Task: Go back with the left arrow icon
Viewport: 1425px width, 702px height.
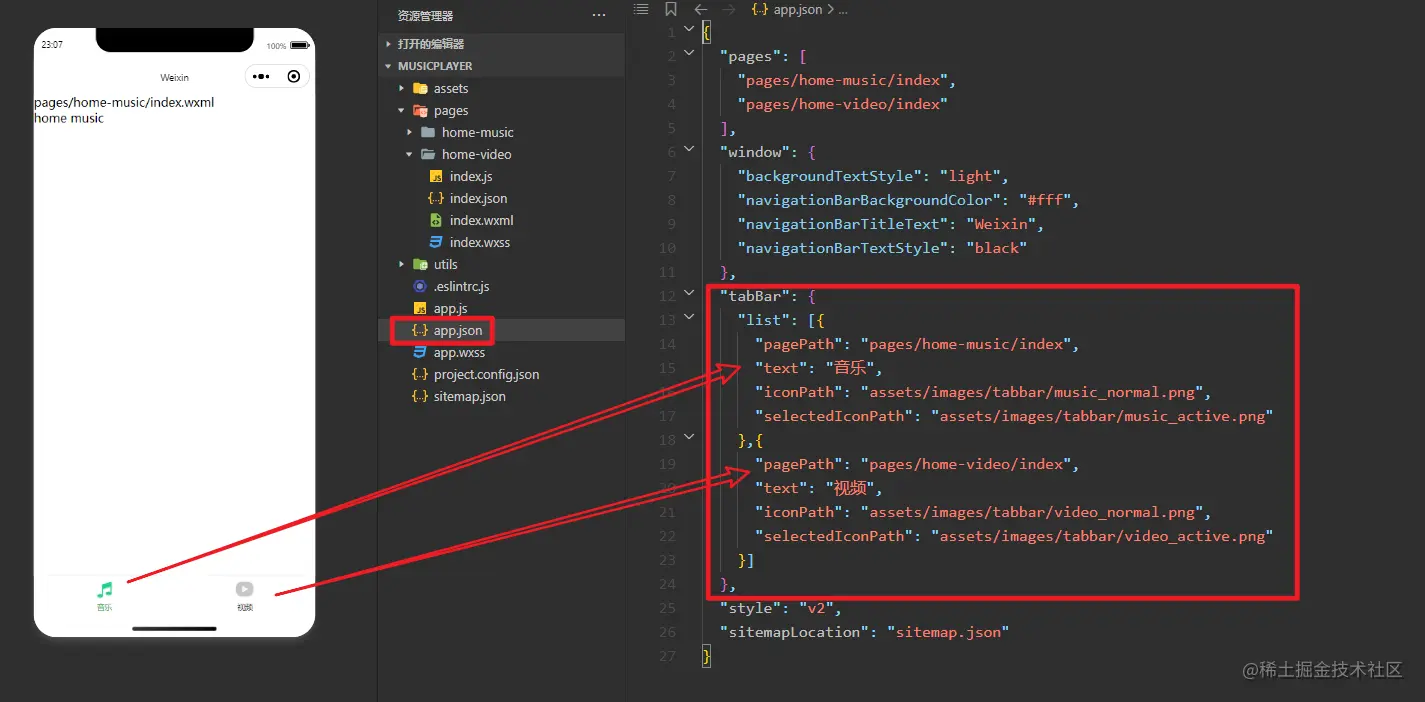Action: coord(701,10)
